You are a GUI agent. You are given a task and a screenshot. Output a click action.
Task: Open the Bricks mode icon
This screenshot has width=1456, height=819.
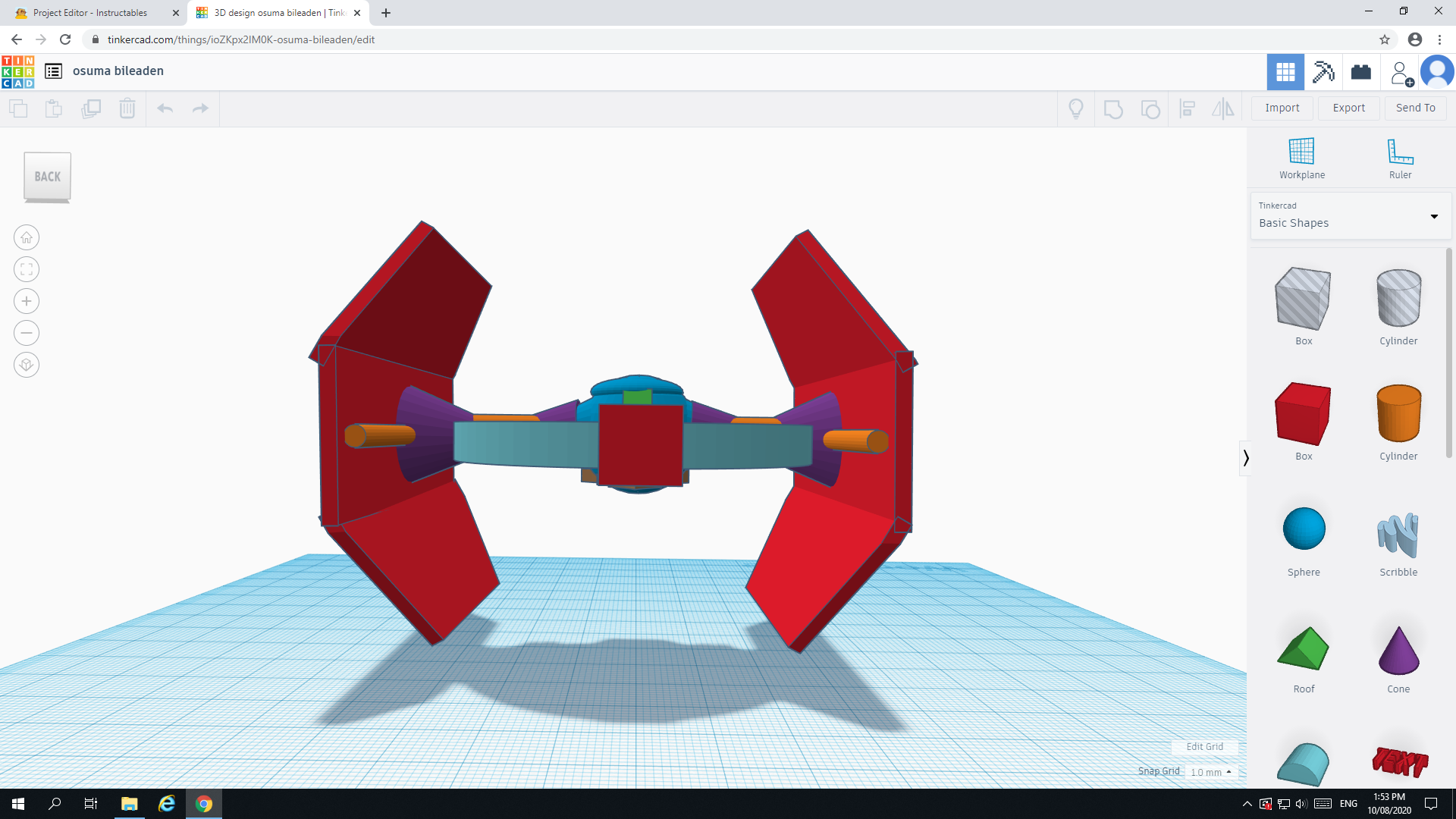(1361, 72)
